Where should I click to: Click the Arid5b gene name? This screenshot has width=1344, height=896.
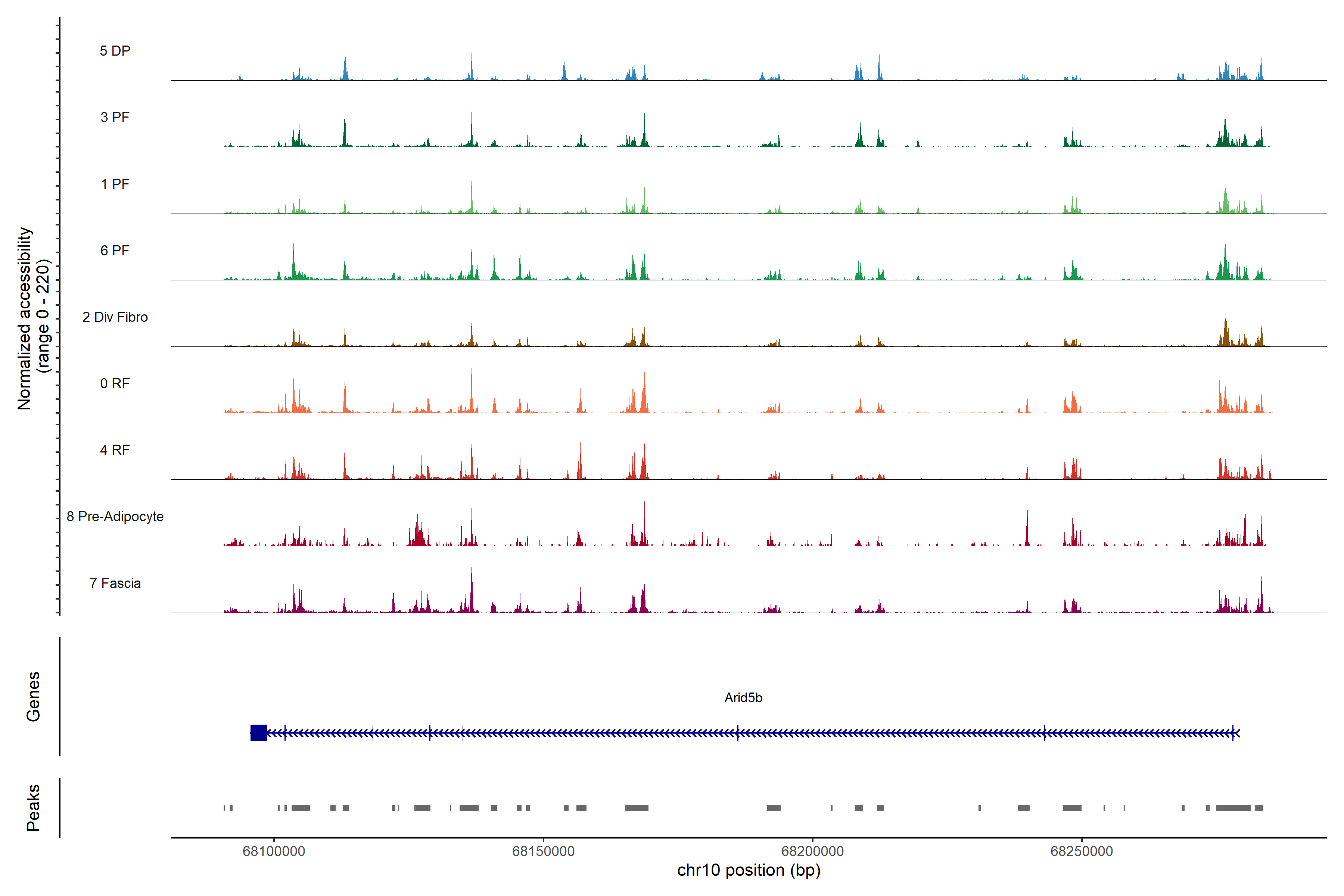(x=743, y=698)
